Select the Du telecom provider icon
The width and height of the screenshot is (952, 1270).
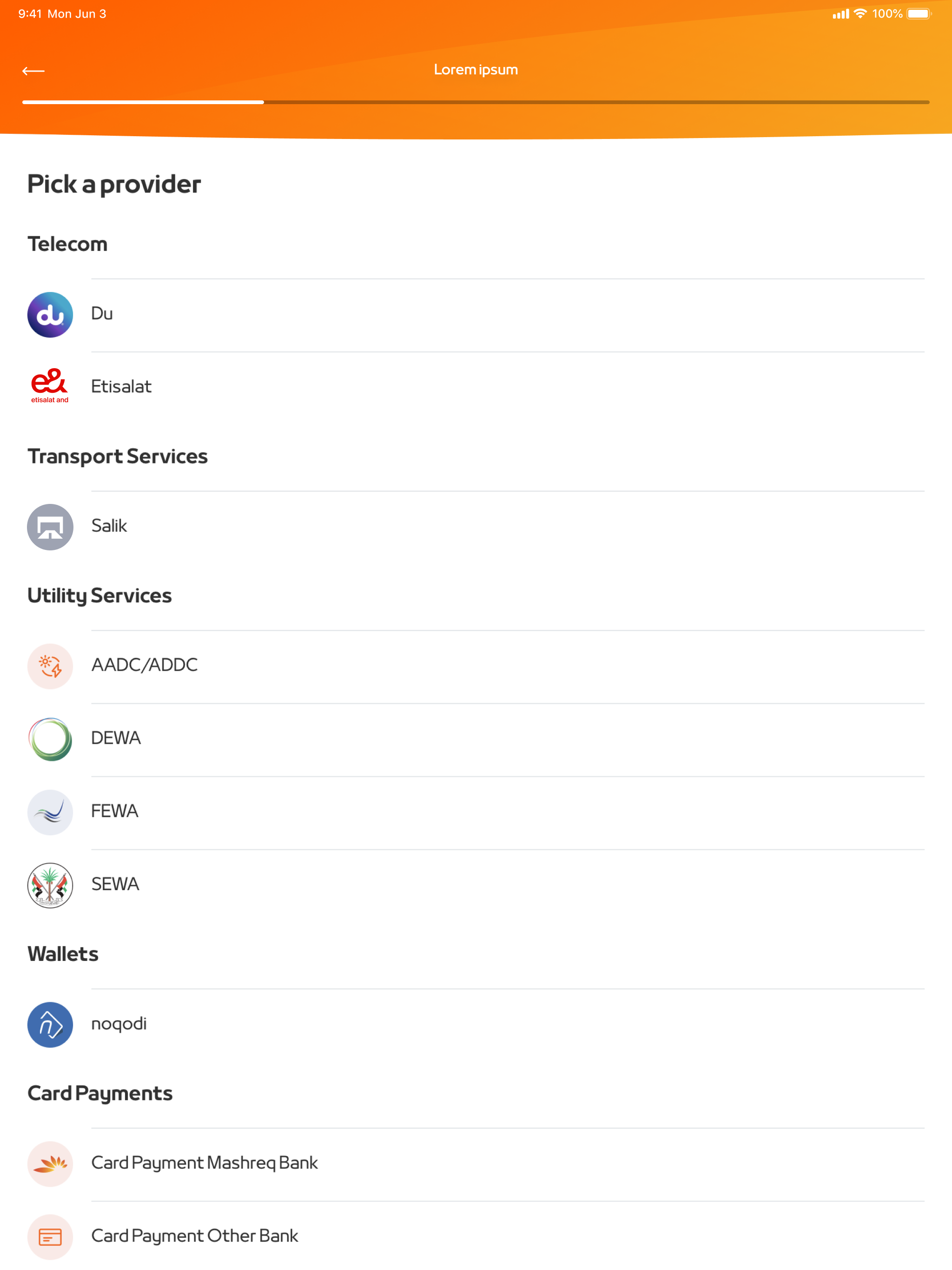pos(50,314)
